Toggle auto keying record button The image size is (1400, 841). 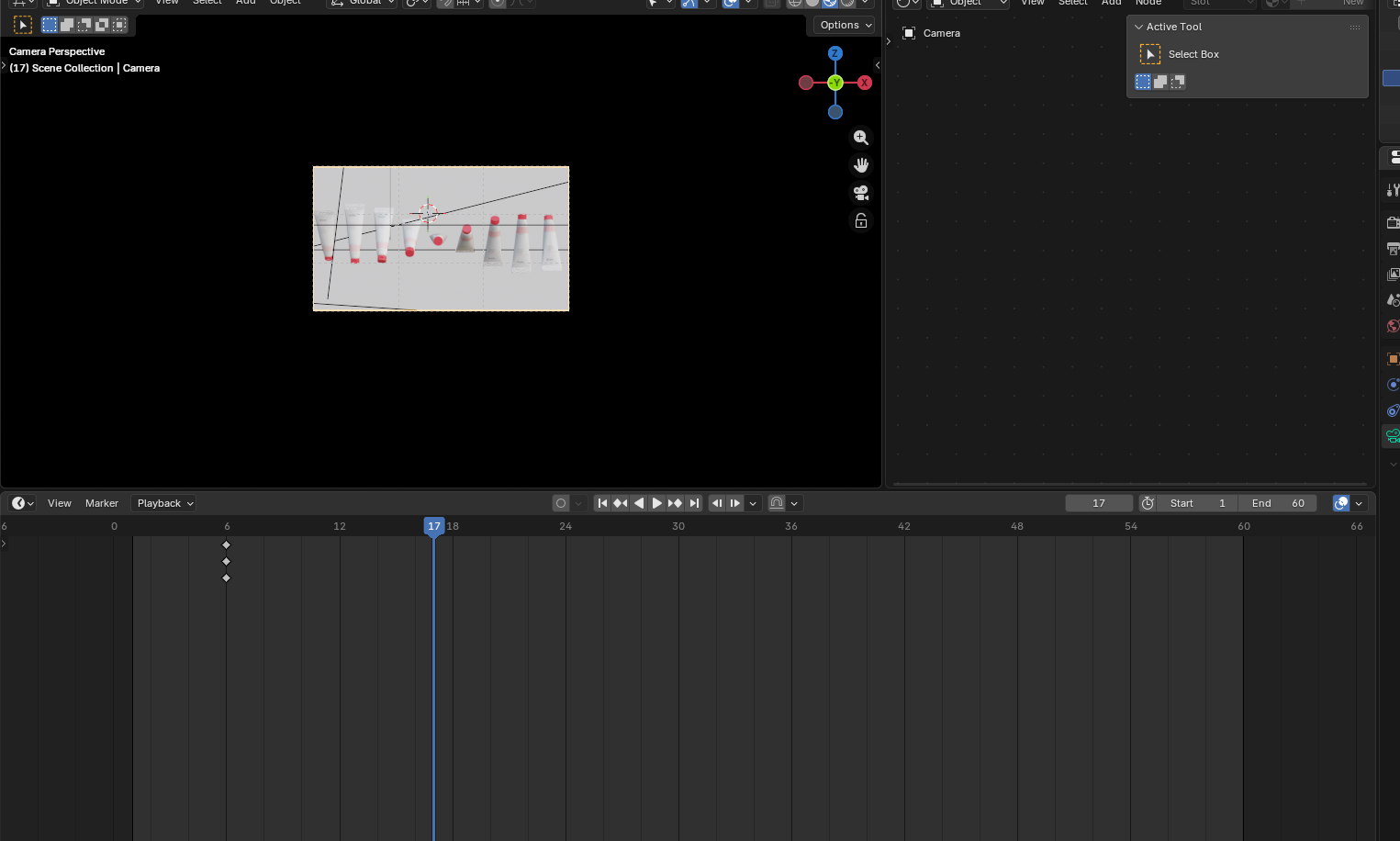click(561, 503)
